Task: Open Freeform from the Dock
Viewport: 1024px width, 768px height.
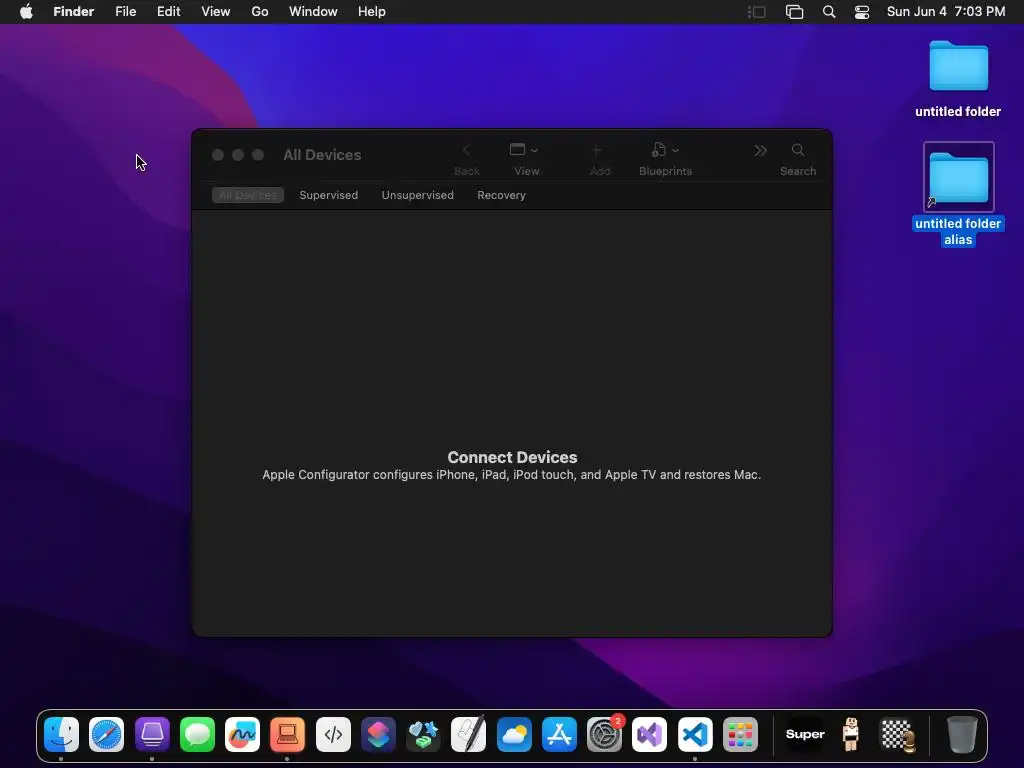Action: point(242,735)
